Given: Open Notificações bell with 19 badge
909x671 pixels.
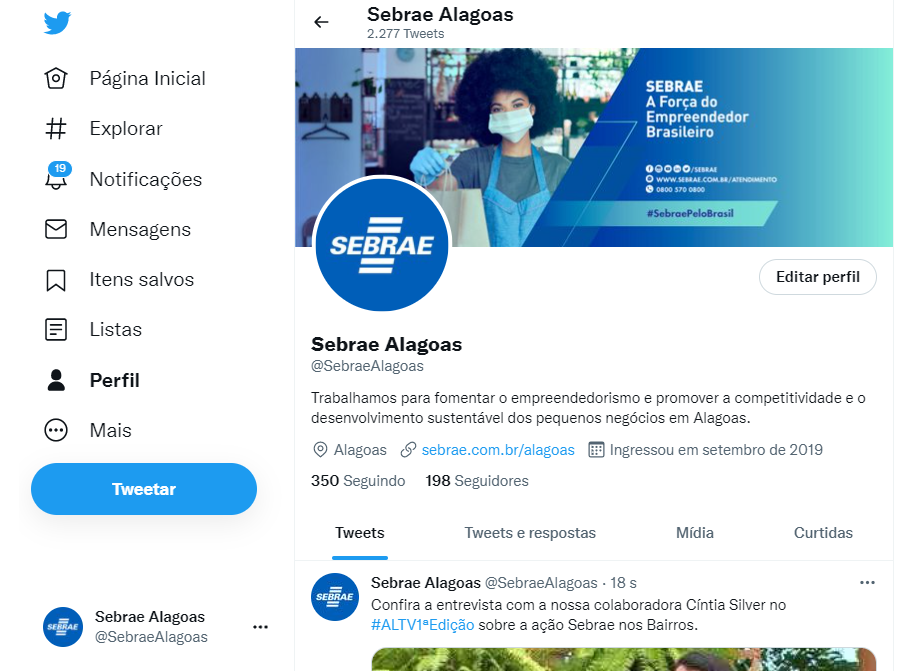Looking at the screenshot, I should click(58, 176).
